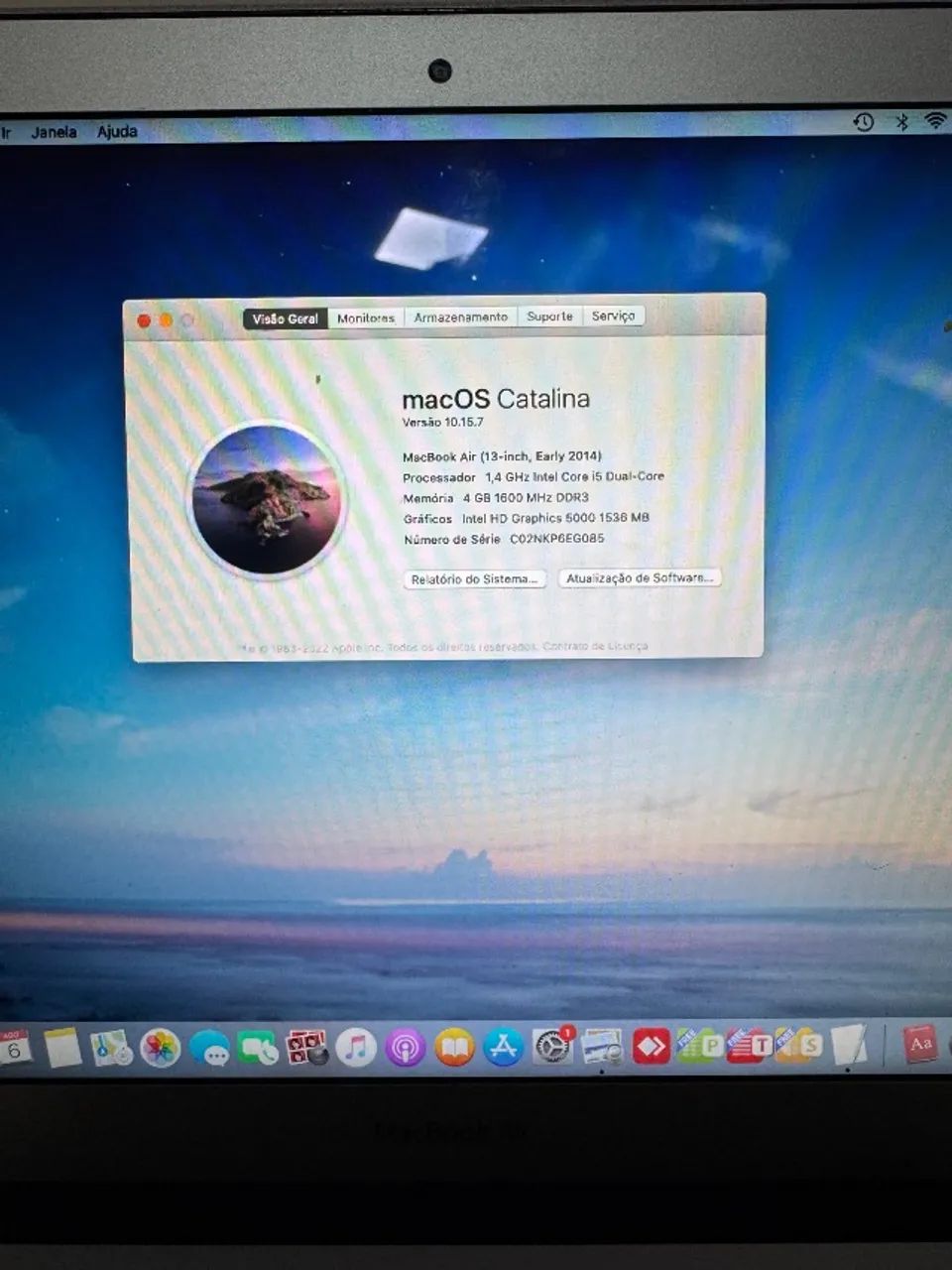Open the Serviço tab
952x1270 pixels.
pos(613,316)
